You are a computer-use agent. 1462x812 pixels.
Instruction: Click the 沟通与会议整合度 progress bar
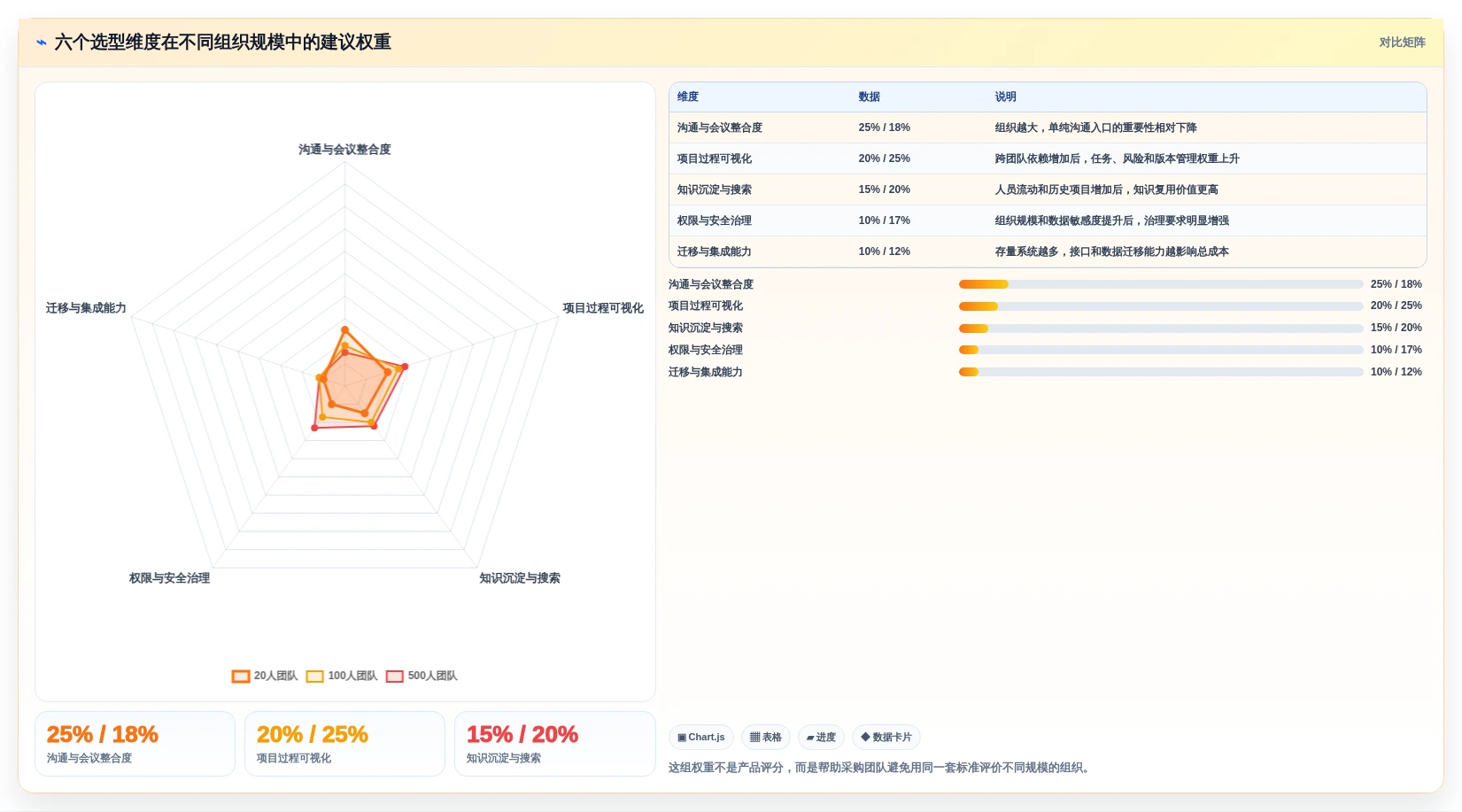(x=1161, y=284)
